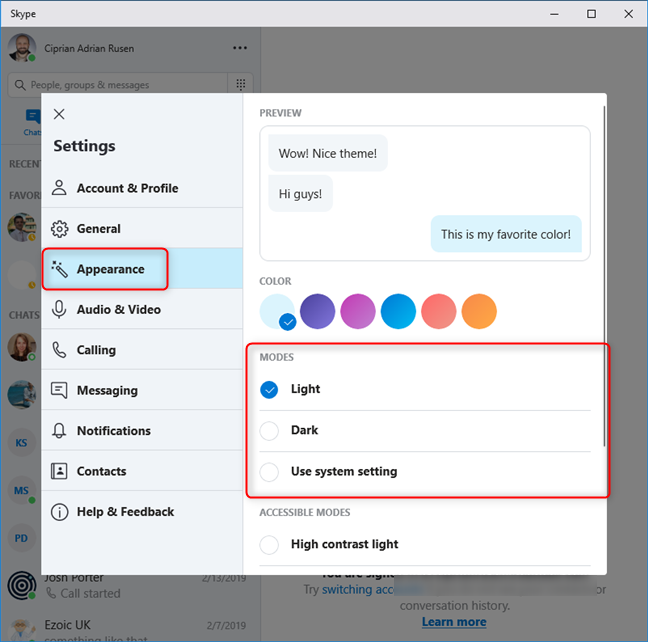Click the People, groups & messages search field
The image size is (648, 642).
(118, 85)
